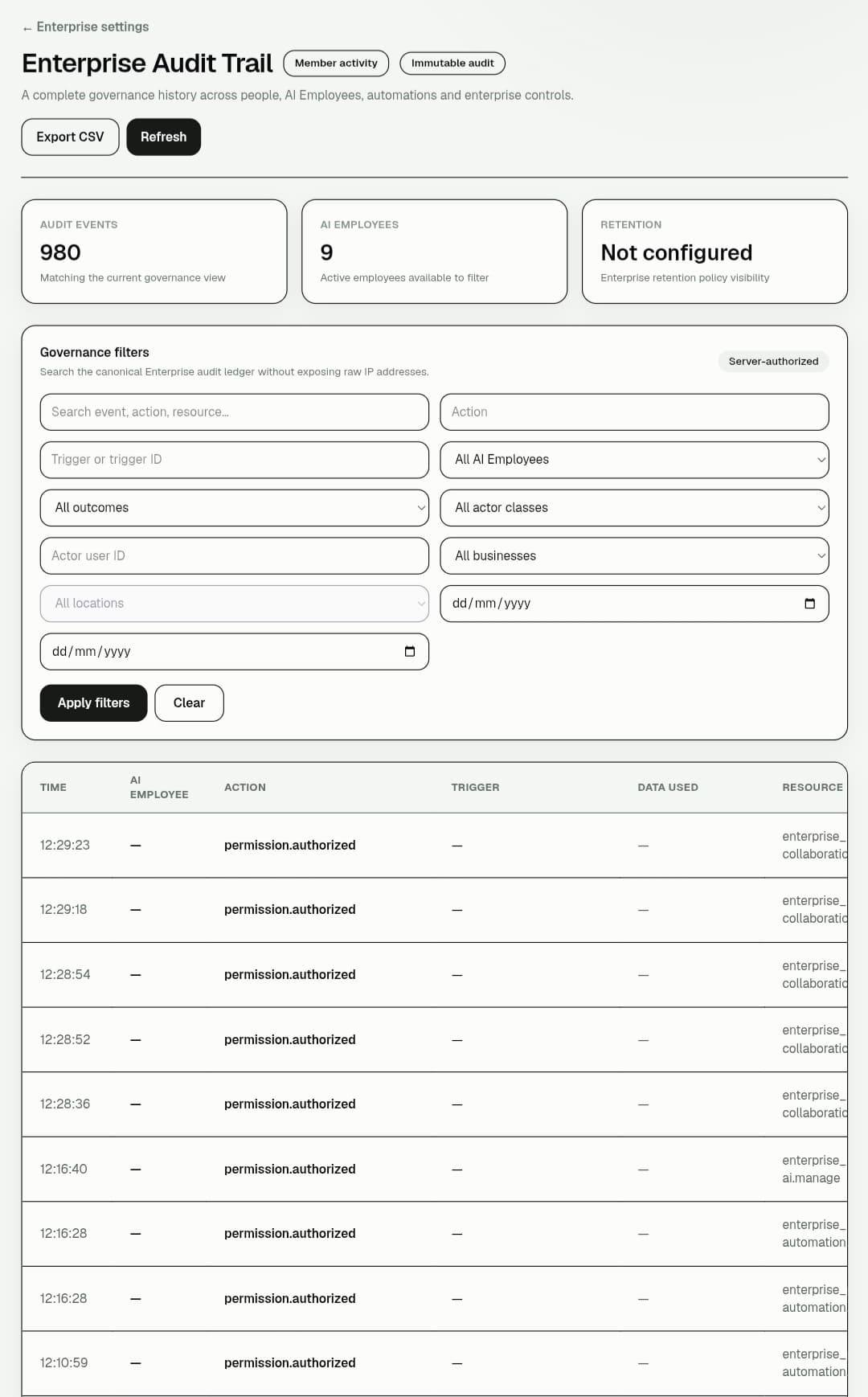Open the All businesses dropdown

[634, 555]
